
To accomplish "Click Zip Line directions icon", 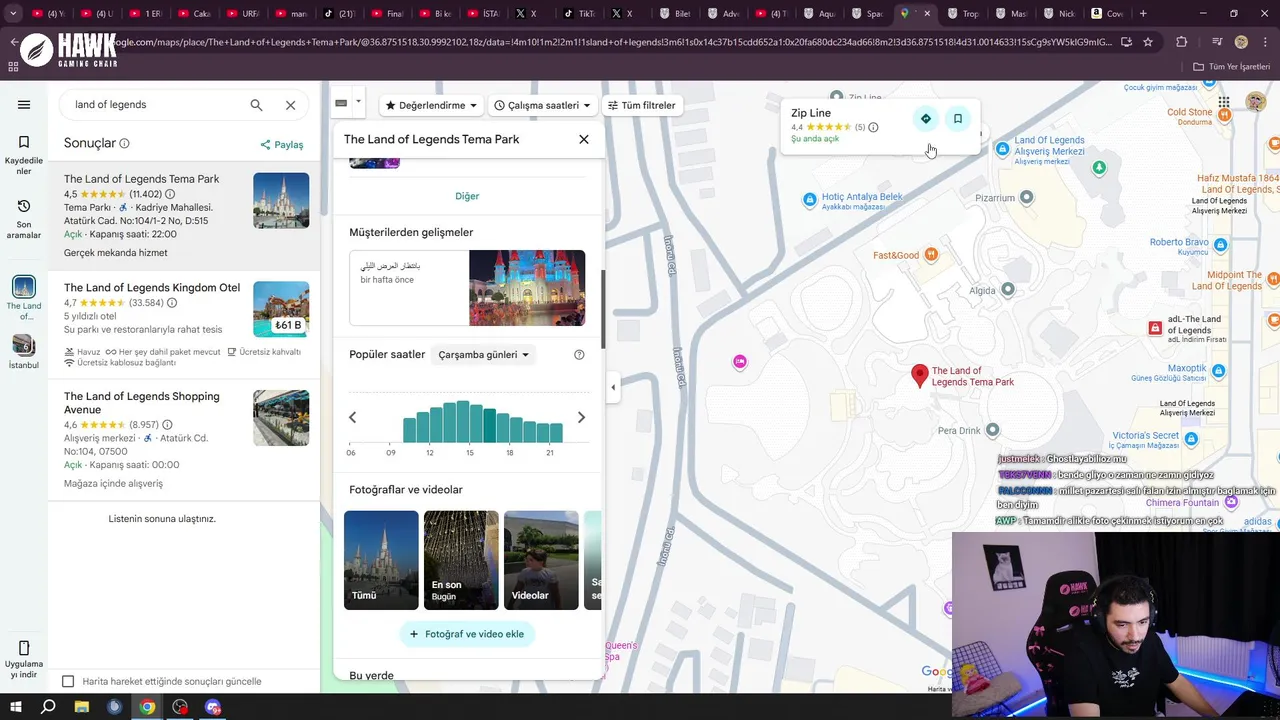I will [926, 119].
